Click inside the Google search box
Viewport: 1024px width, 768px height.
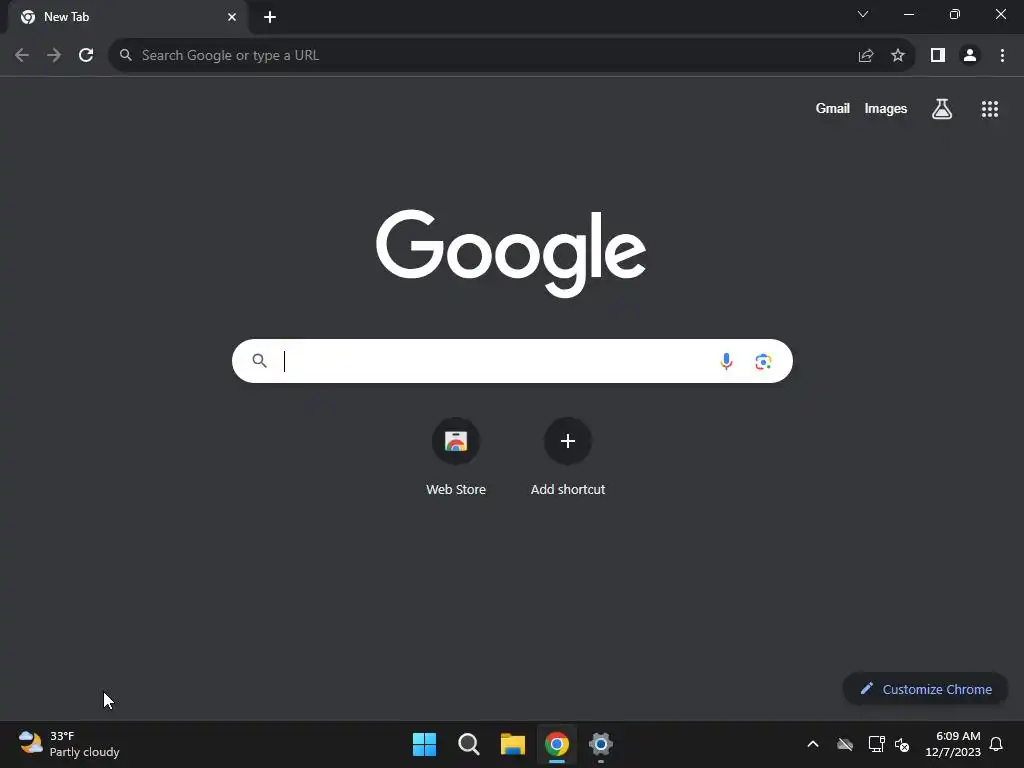[x=512, y=361]
